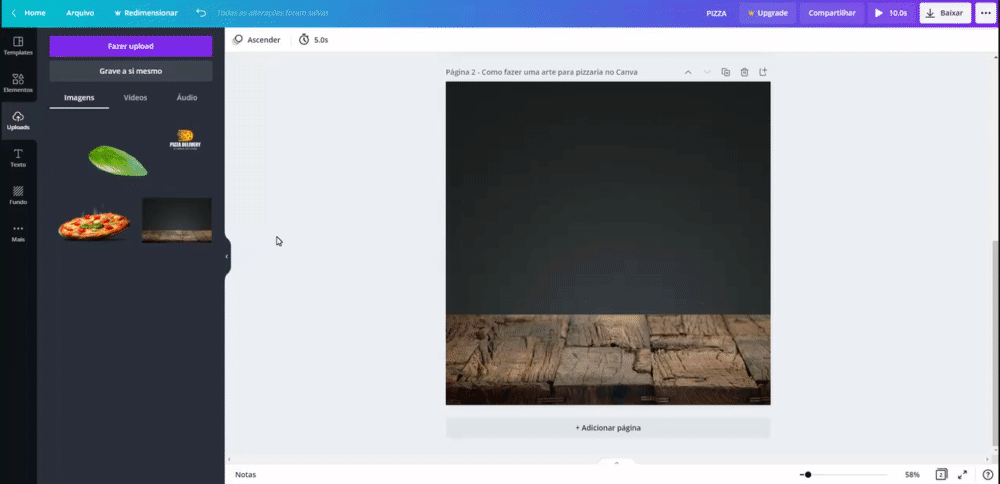
Task: Toggle grid view pages icon
Action: point(941,474)
